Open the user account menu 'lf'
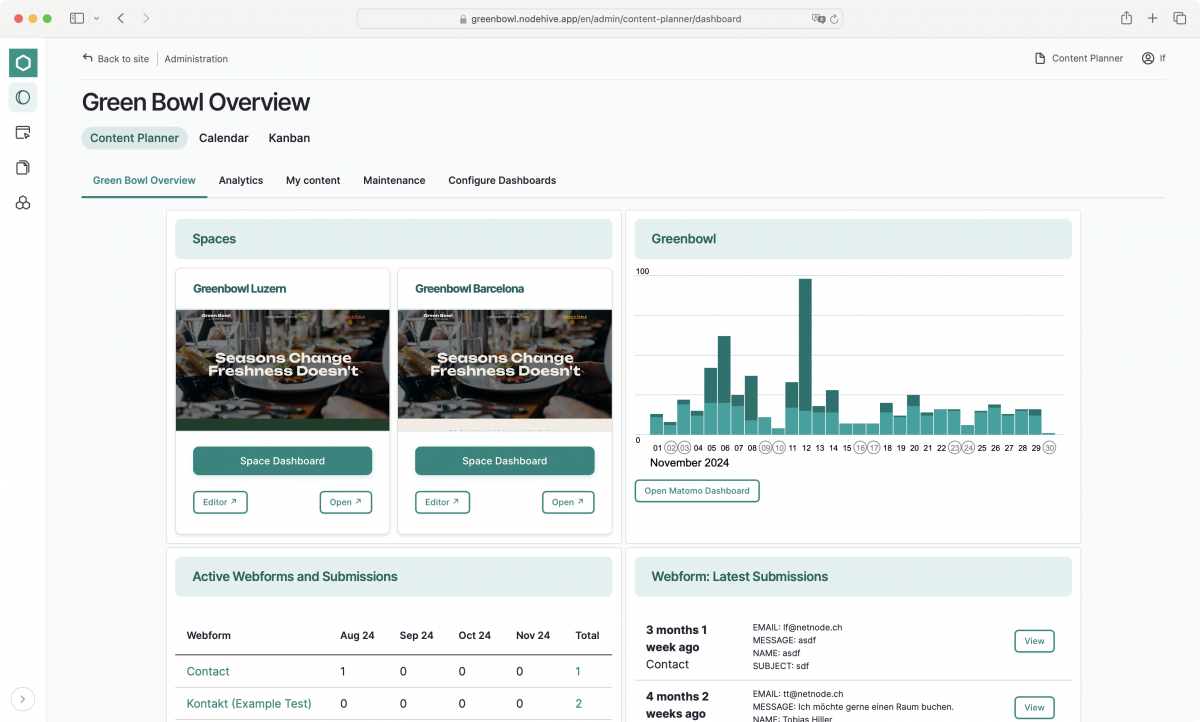 1153,59
